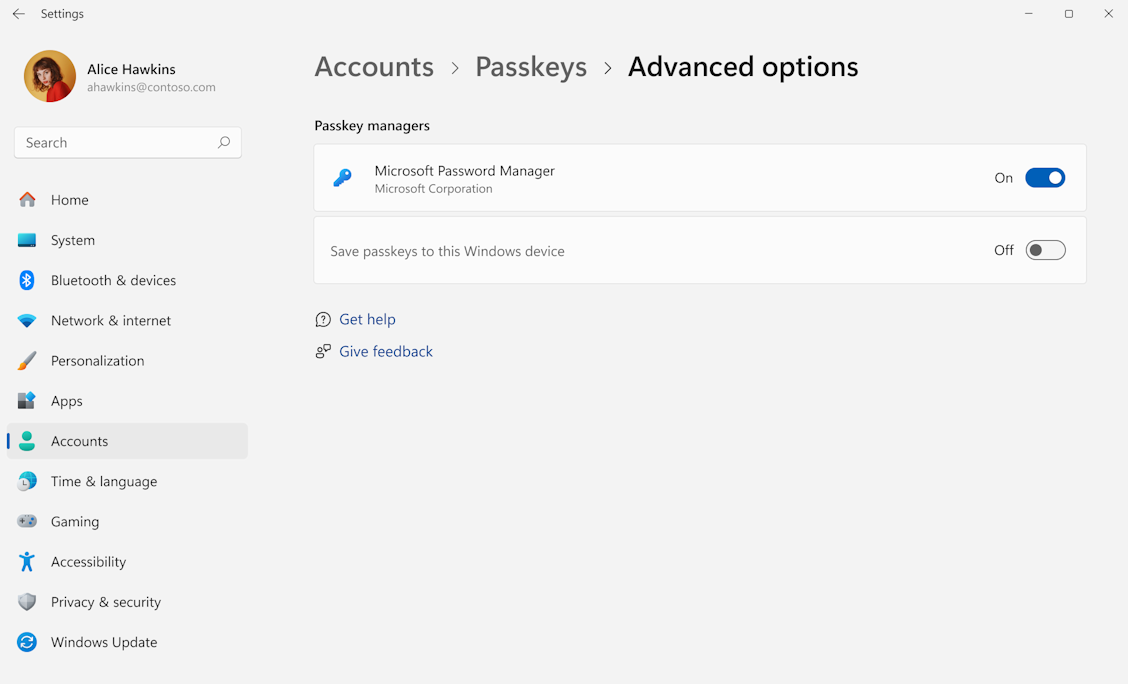Viewport: 1128px width, 684px height.
Task: Select the Home icon in the sidebar
Action: pos(27,199)
